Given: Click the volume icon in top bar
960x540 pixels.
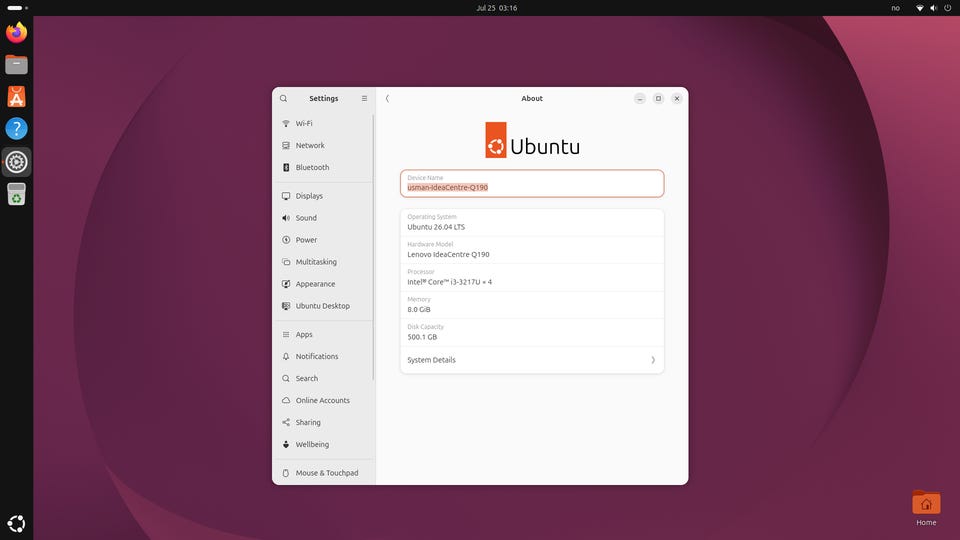Looking at the screenshot, I should [934, 8].
